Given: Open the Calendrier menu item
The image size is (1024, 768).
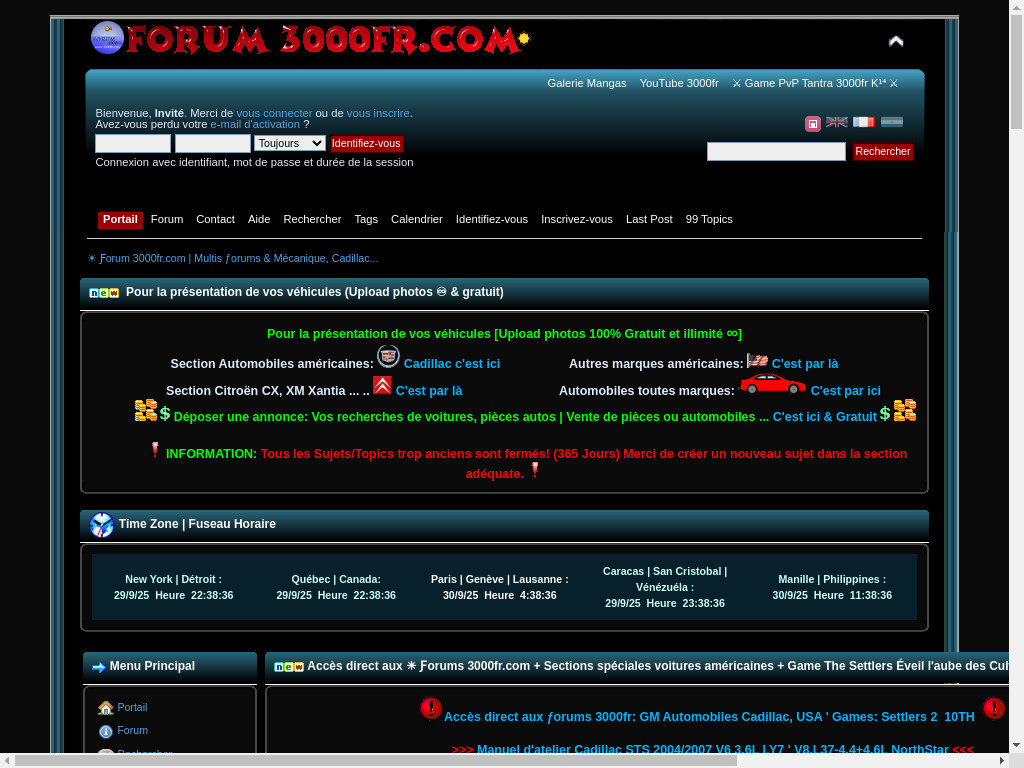Looking at the screenshot, I should [417, 219].
